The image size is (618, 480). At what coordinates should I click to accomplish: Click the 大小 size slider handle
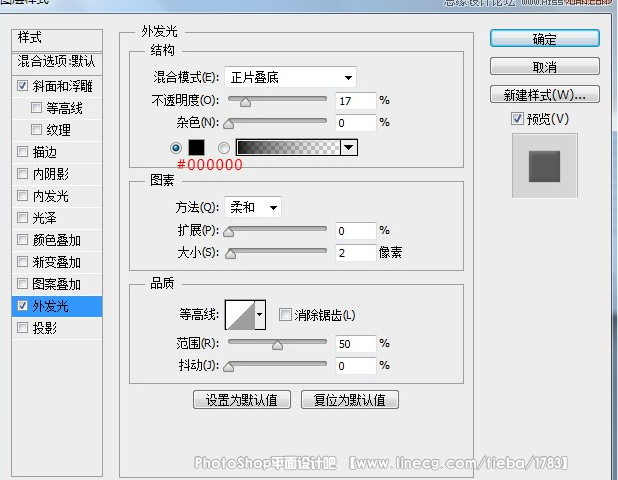point(231,254)
